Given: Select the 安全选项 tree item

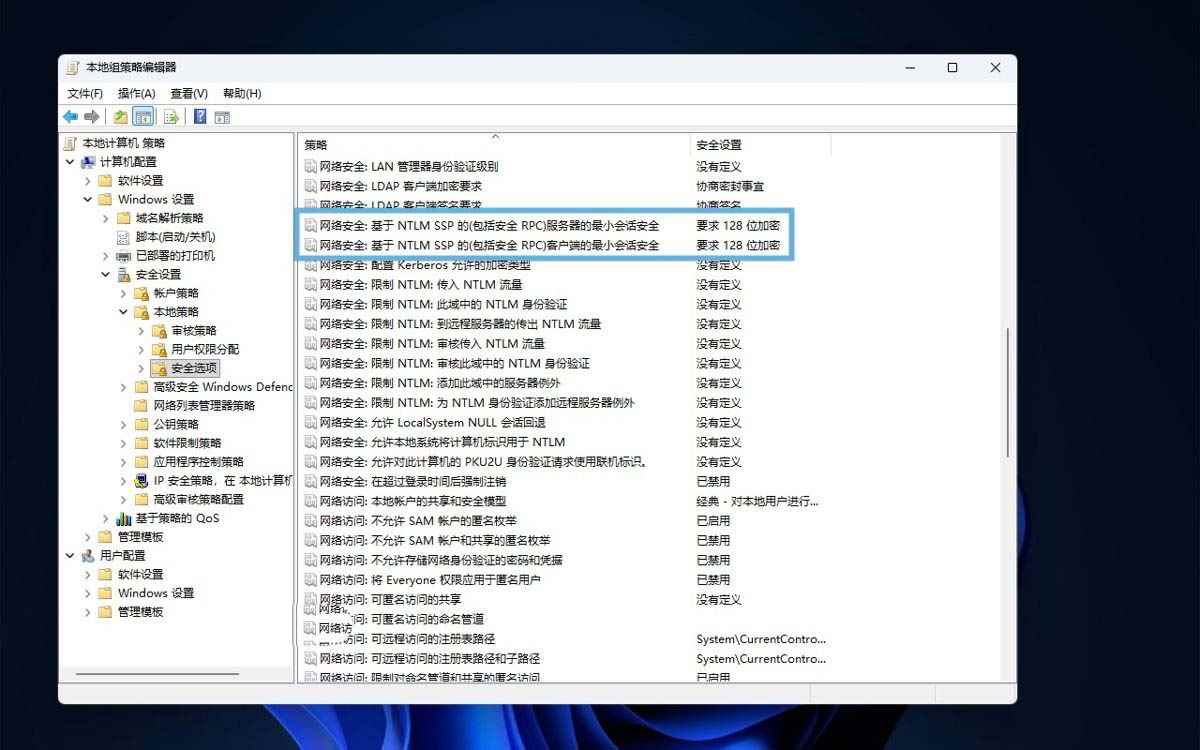Looking at the screenshot, I should pyautogui.click(x=194, y=368).
